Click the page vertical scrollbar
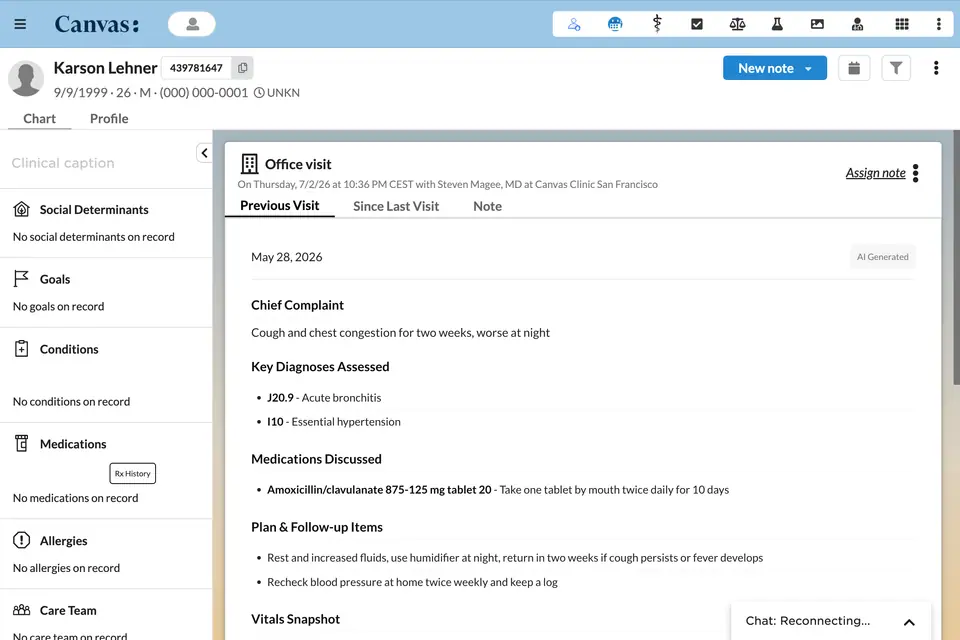 [x=956, y=258]
